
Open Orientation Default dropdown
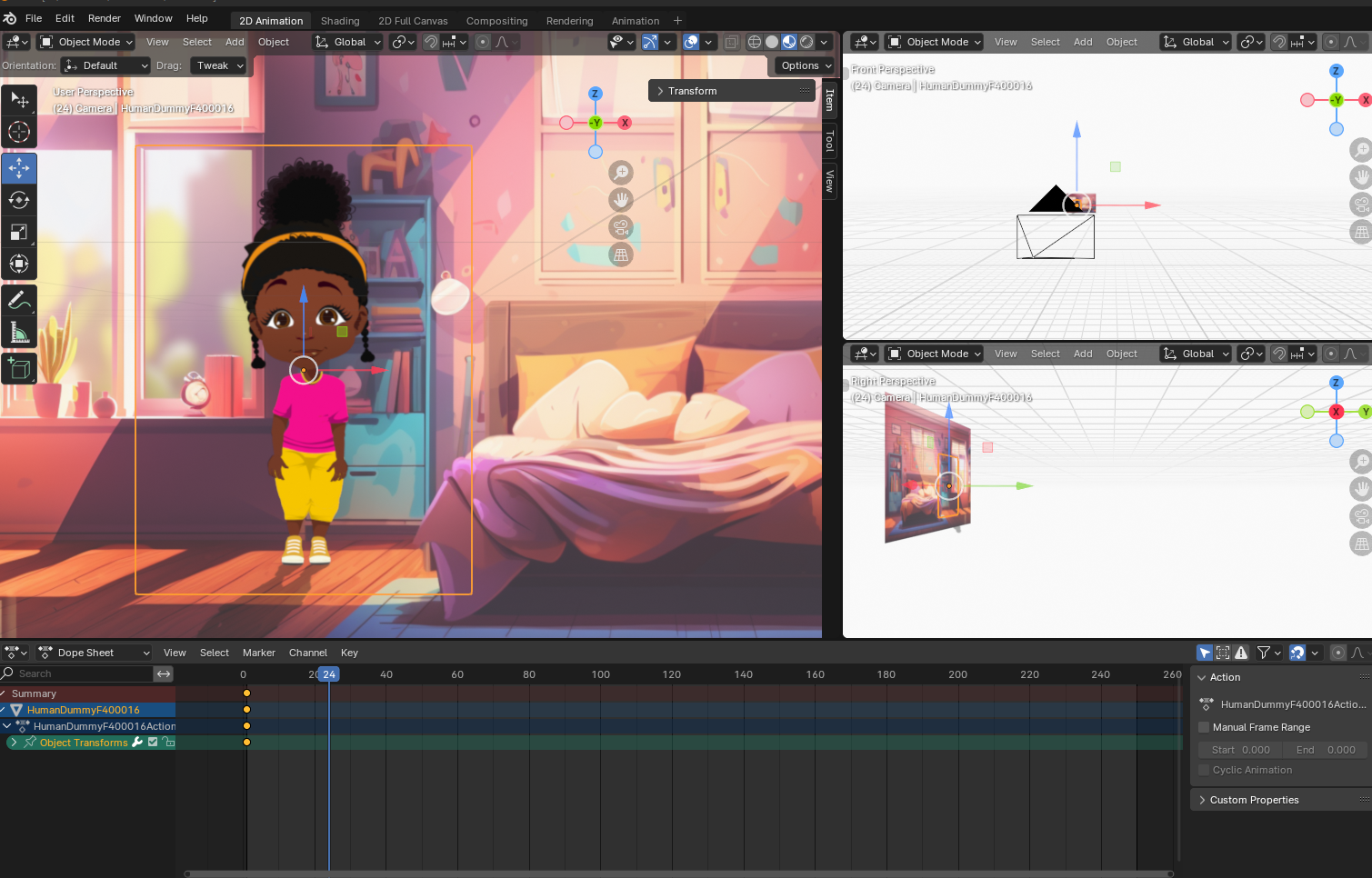click(105, 65)
